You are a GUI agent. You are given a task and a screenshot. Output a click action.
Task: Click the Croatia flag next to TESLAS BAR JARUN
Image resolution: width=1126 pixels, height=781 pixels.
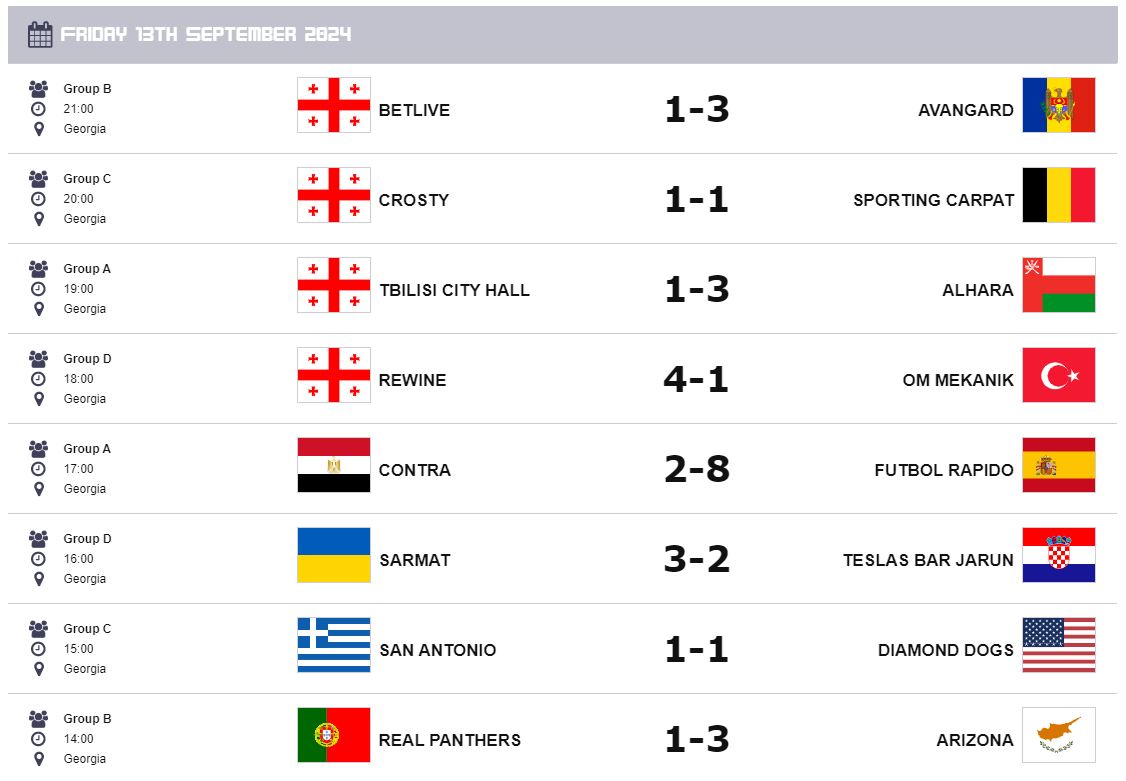point(1058,555)
